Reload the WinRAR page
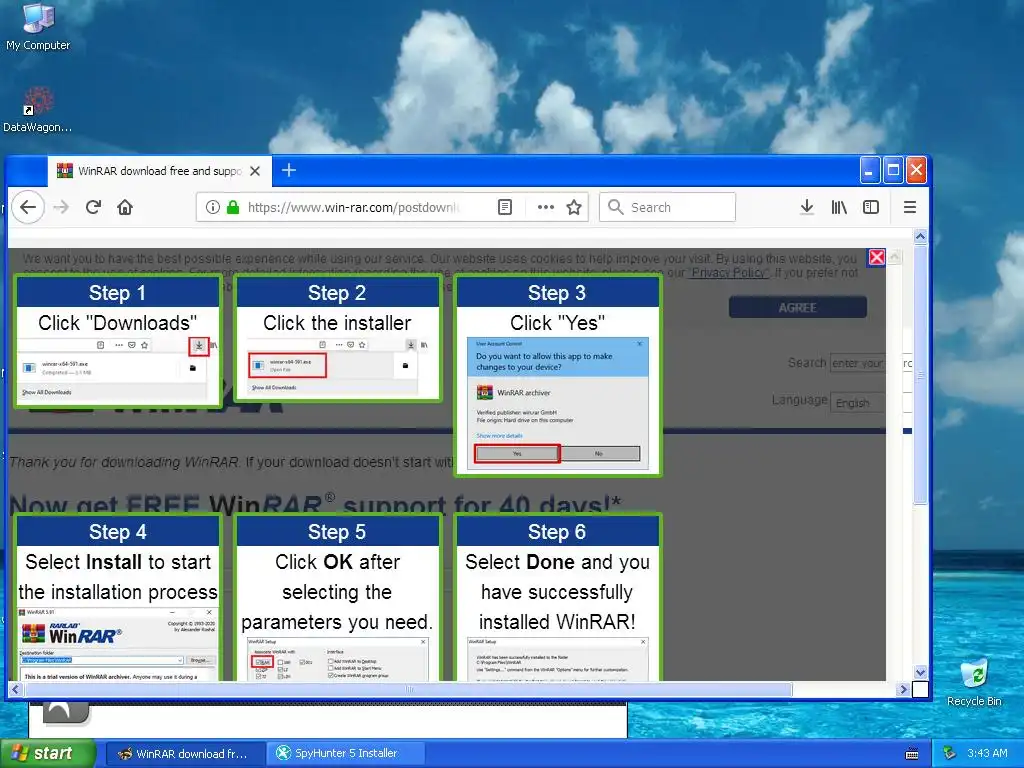The width and height of the screenshot is (1024, 768). point(93,208)
